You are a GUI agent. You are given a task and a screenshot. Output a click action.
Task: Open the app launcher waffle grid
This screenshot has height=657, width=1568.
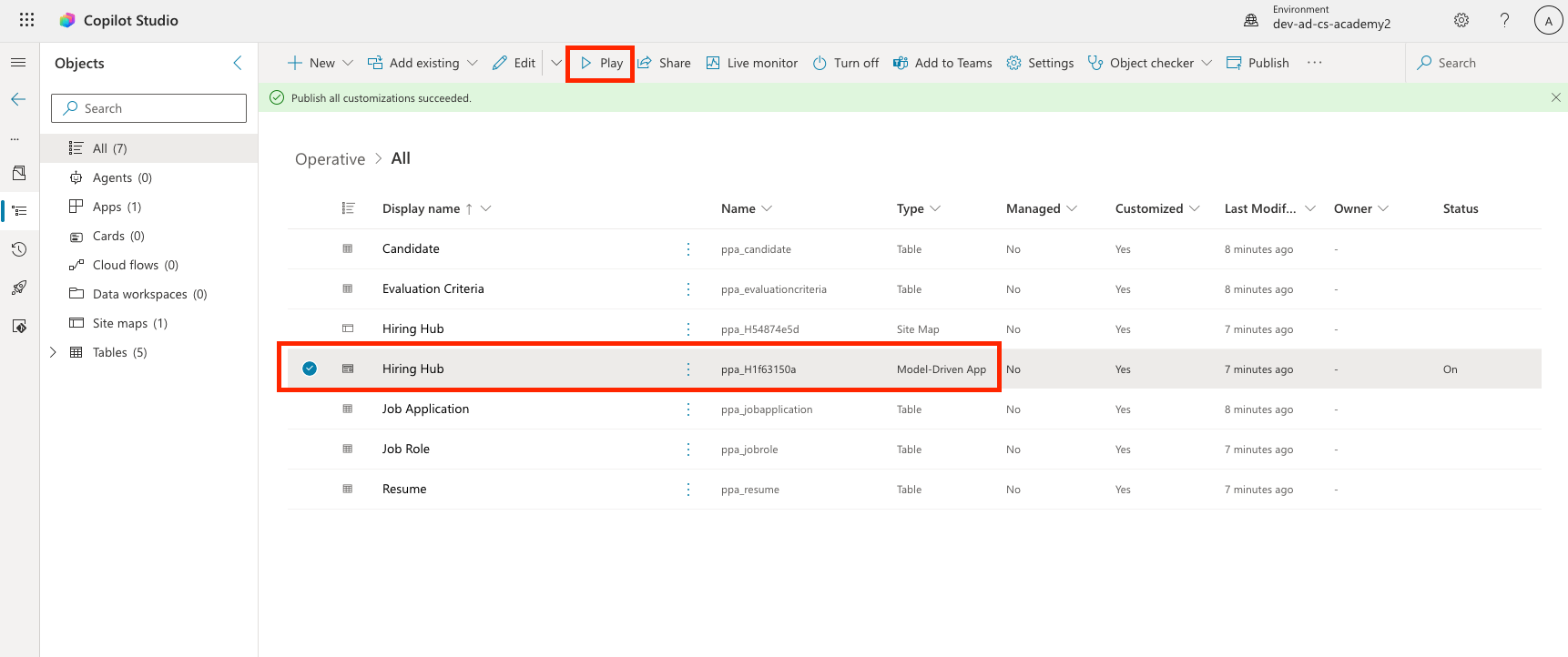26,20
